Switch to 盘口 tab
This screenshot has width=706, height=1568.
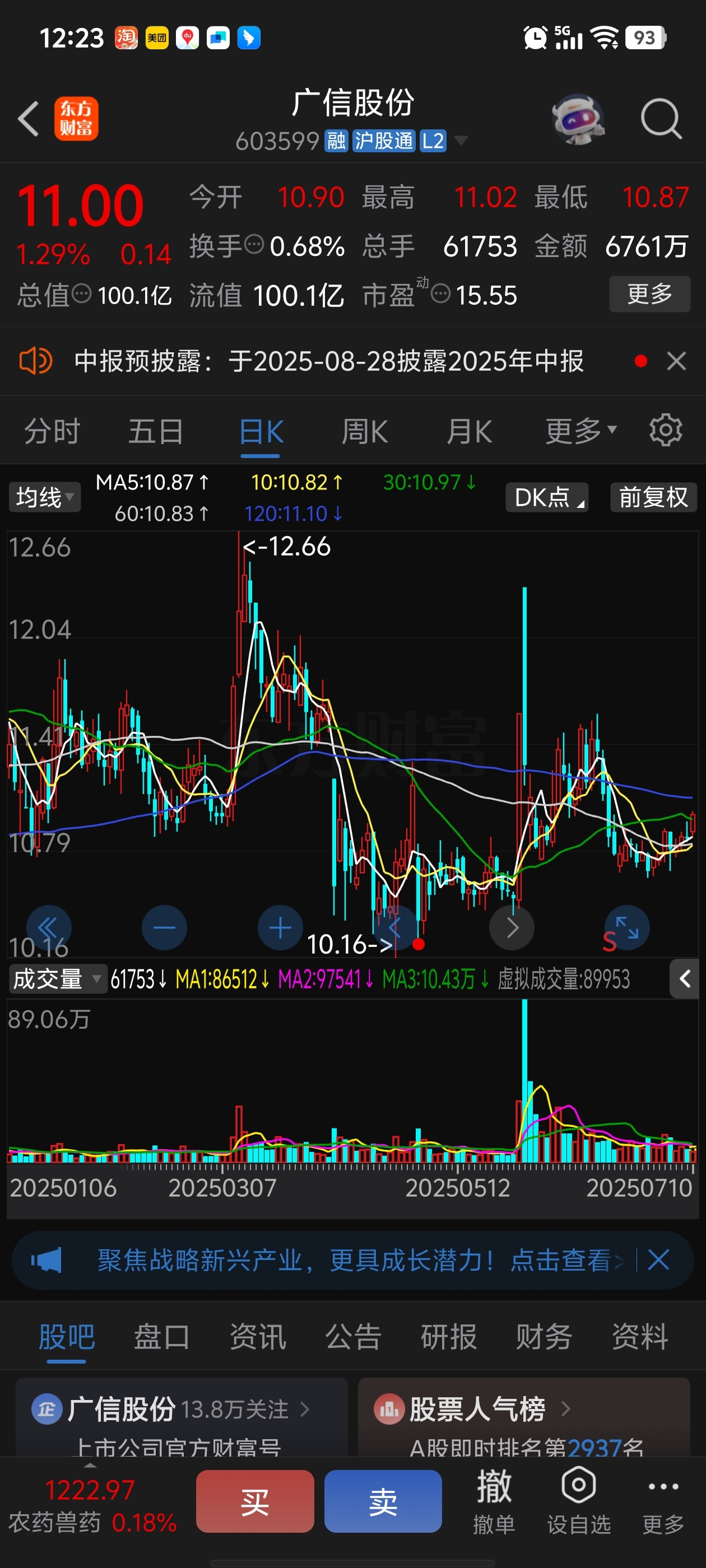pos(162,1337)
